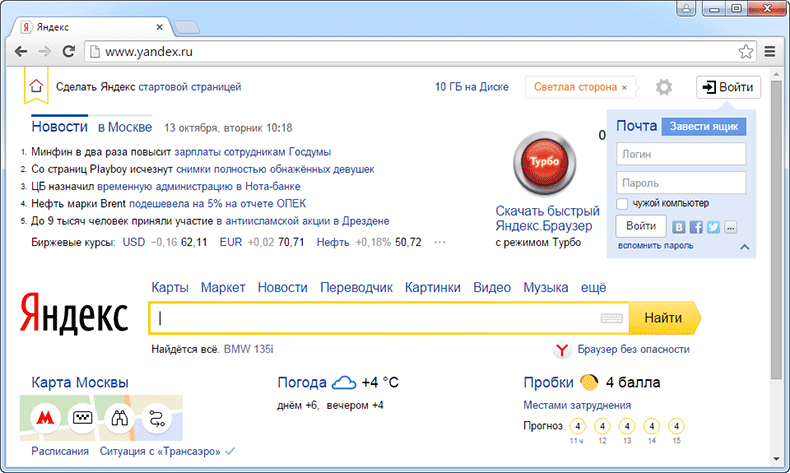
Task: Open the binoculars panorama icon
Action: tap(119, 418)
